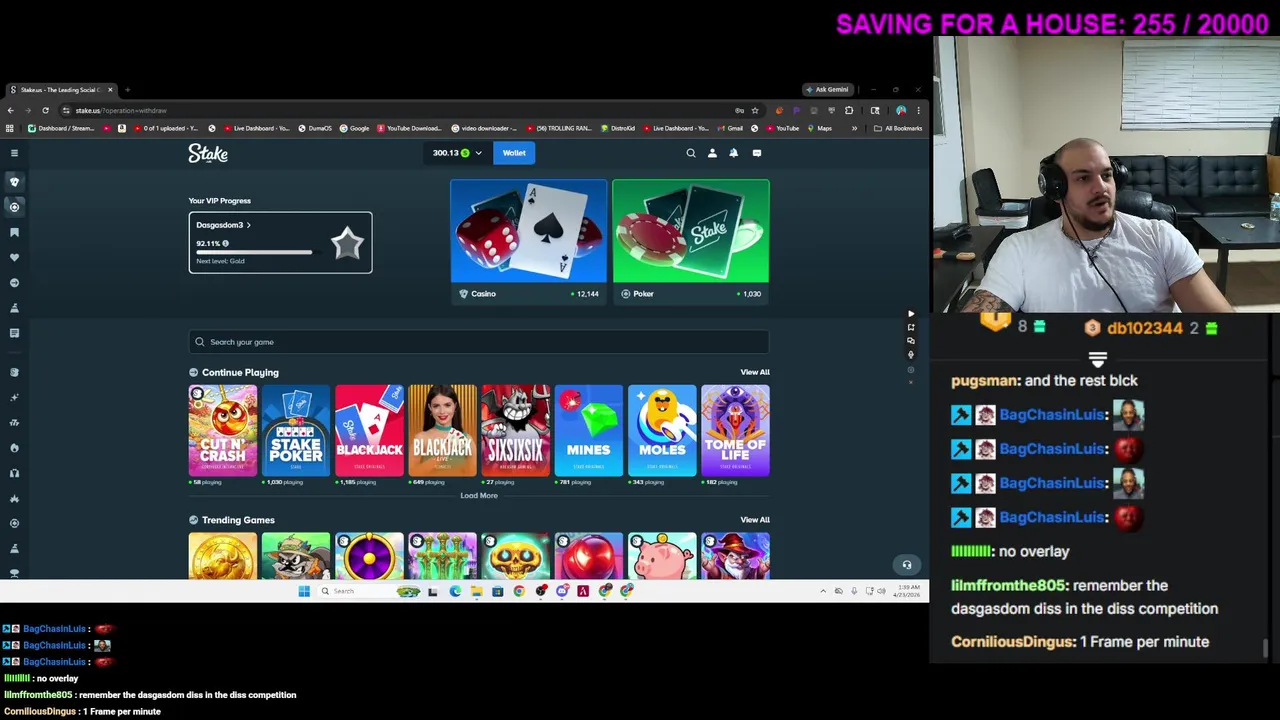The width and height of the screenshot is (1280, 720).
Task: Open the news document icon in sidebar
Action: [14, 333]
